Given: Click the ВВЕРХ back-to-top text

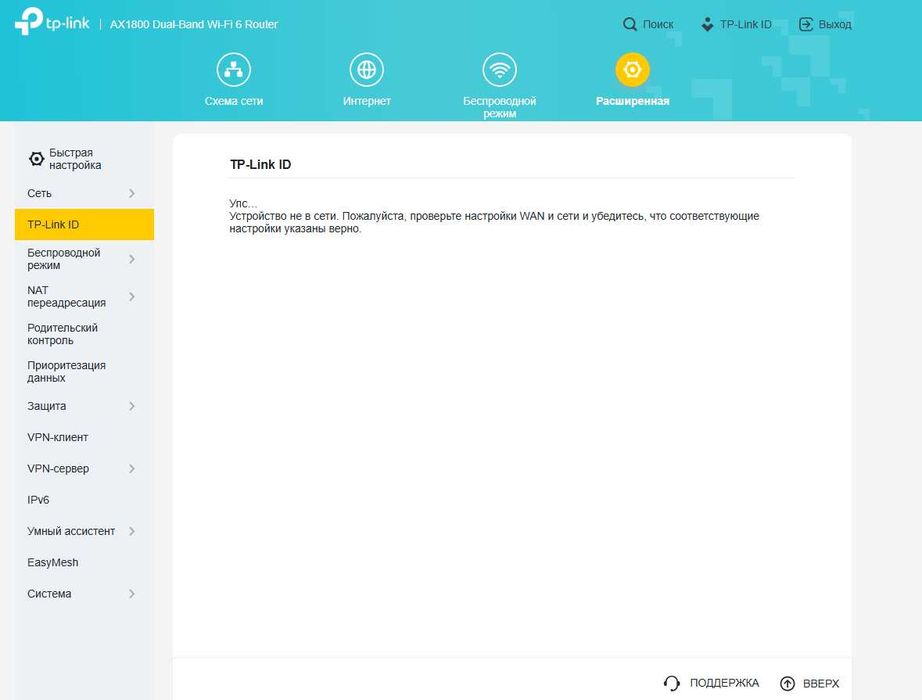Looking at the screenshot, I should [x=821, y=684].
